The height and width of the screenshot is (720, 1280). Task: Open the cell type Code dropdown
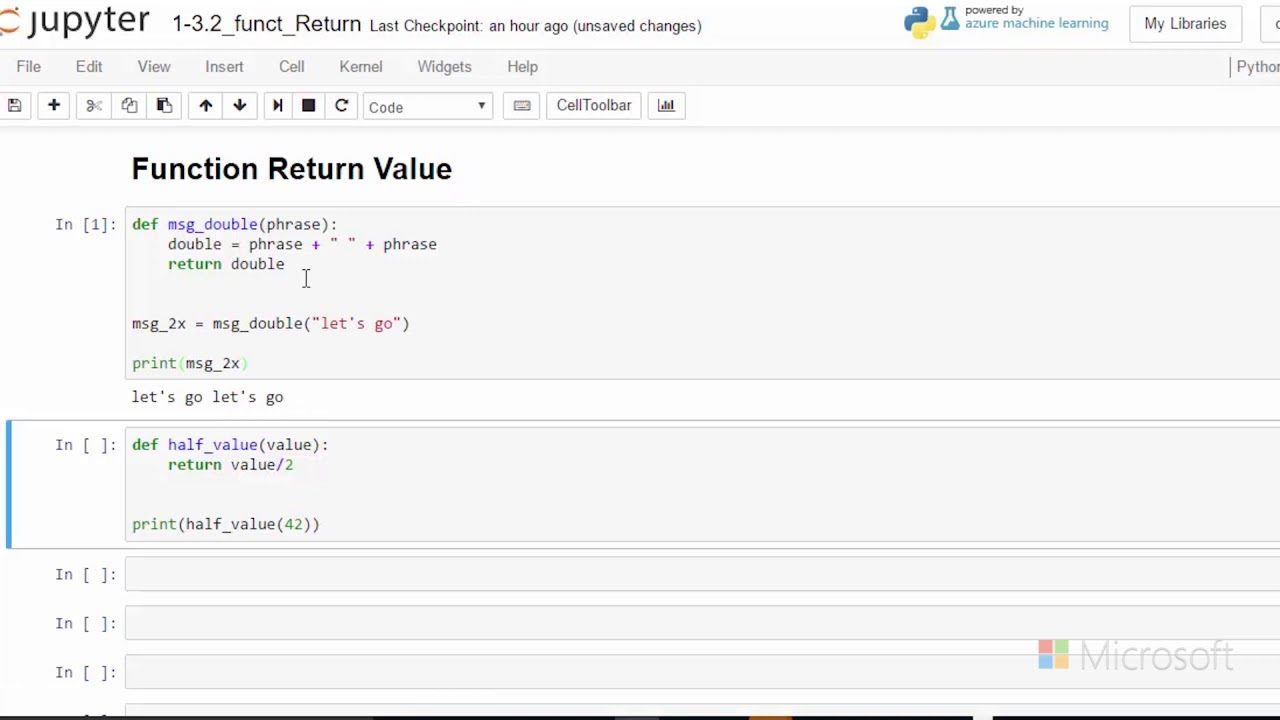(428, 106)
